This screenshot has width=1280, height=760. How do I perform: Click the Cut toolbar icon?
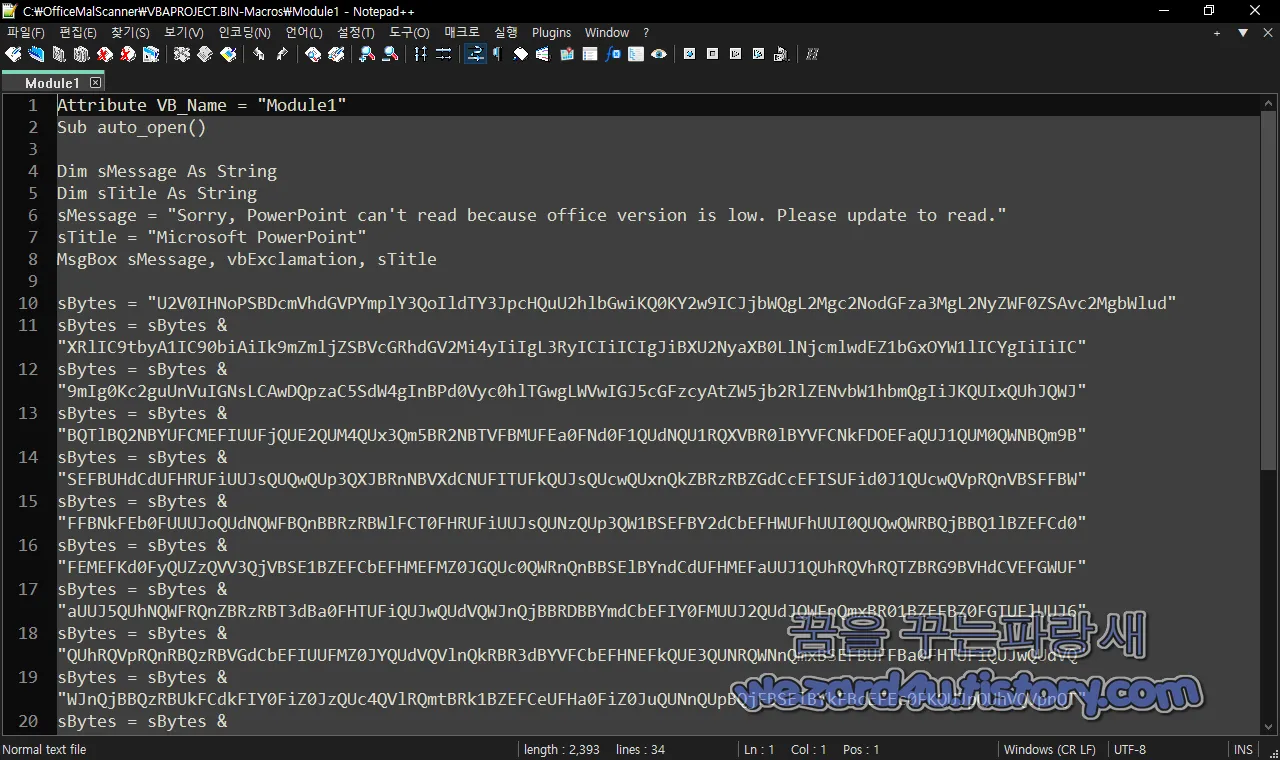pyautogui.click(x=182, y=54)
